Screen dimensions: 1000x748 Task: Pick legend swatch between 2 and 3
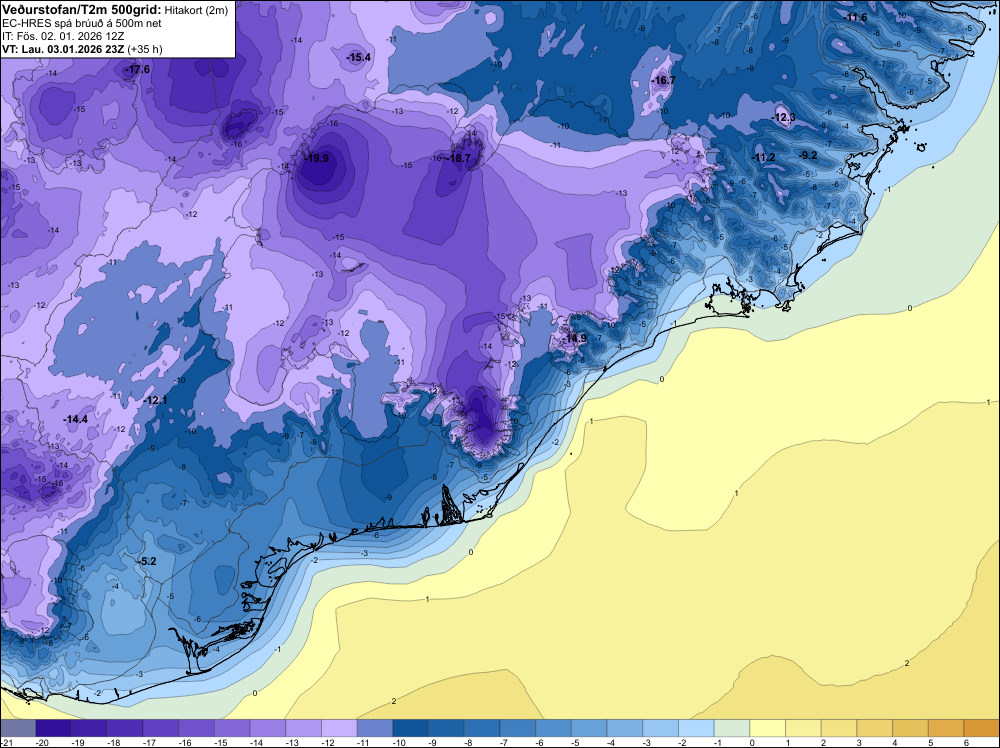[x=839, y=727]
